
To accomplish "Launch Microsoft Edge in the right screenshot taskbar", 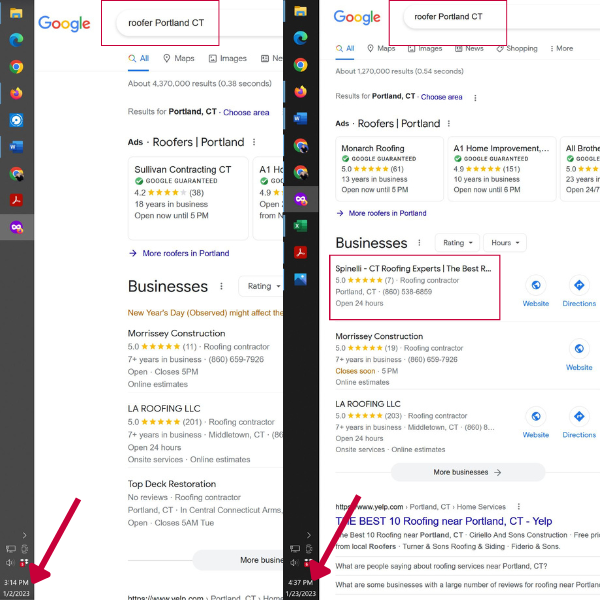I will point(300,38).
